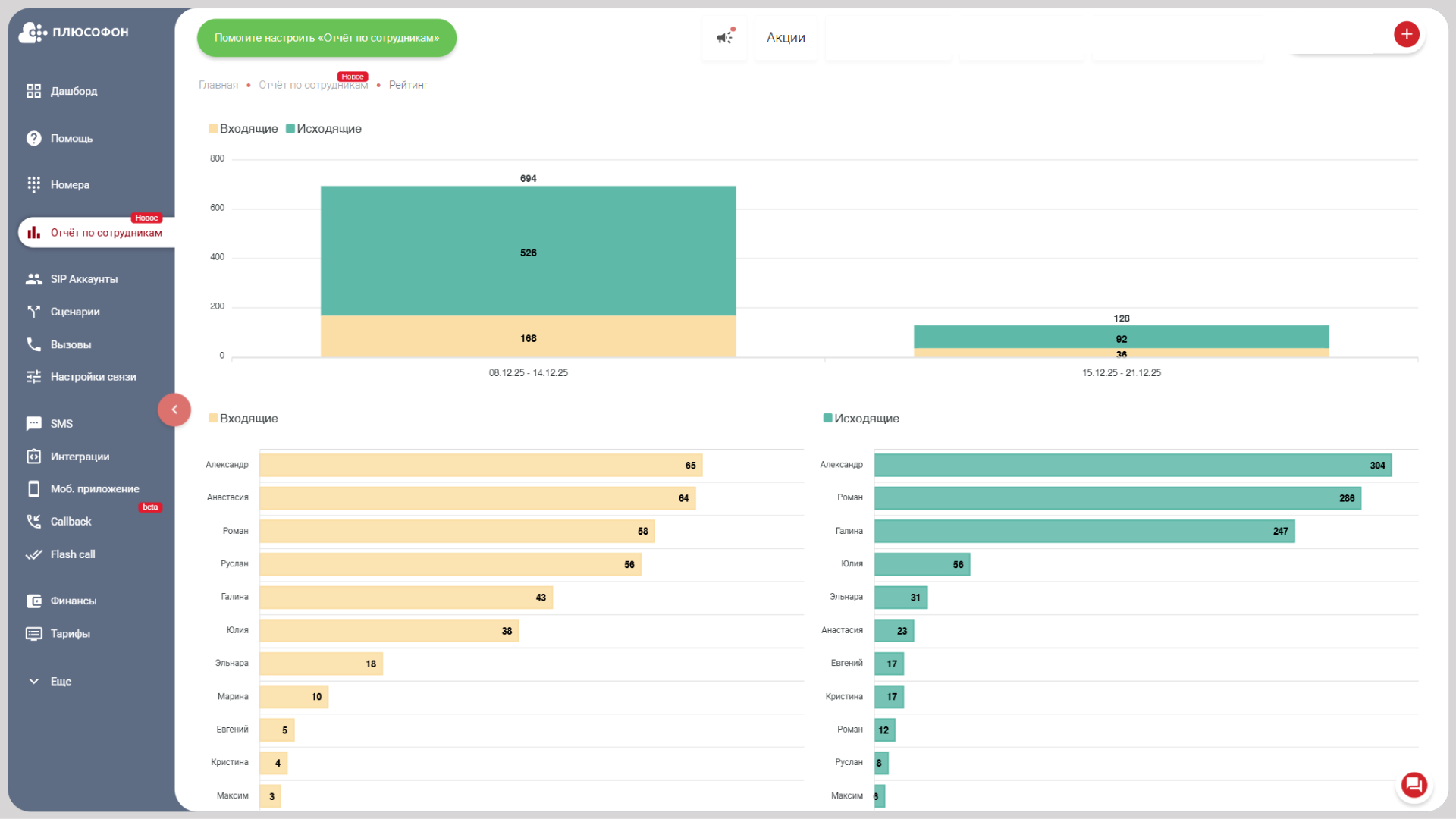This screenshot has width=1456, height=819.
Task: Click the megaphone announcements icon
Action: tap(724, 37)
